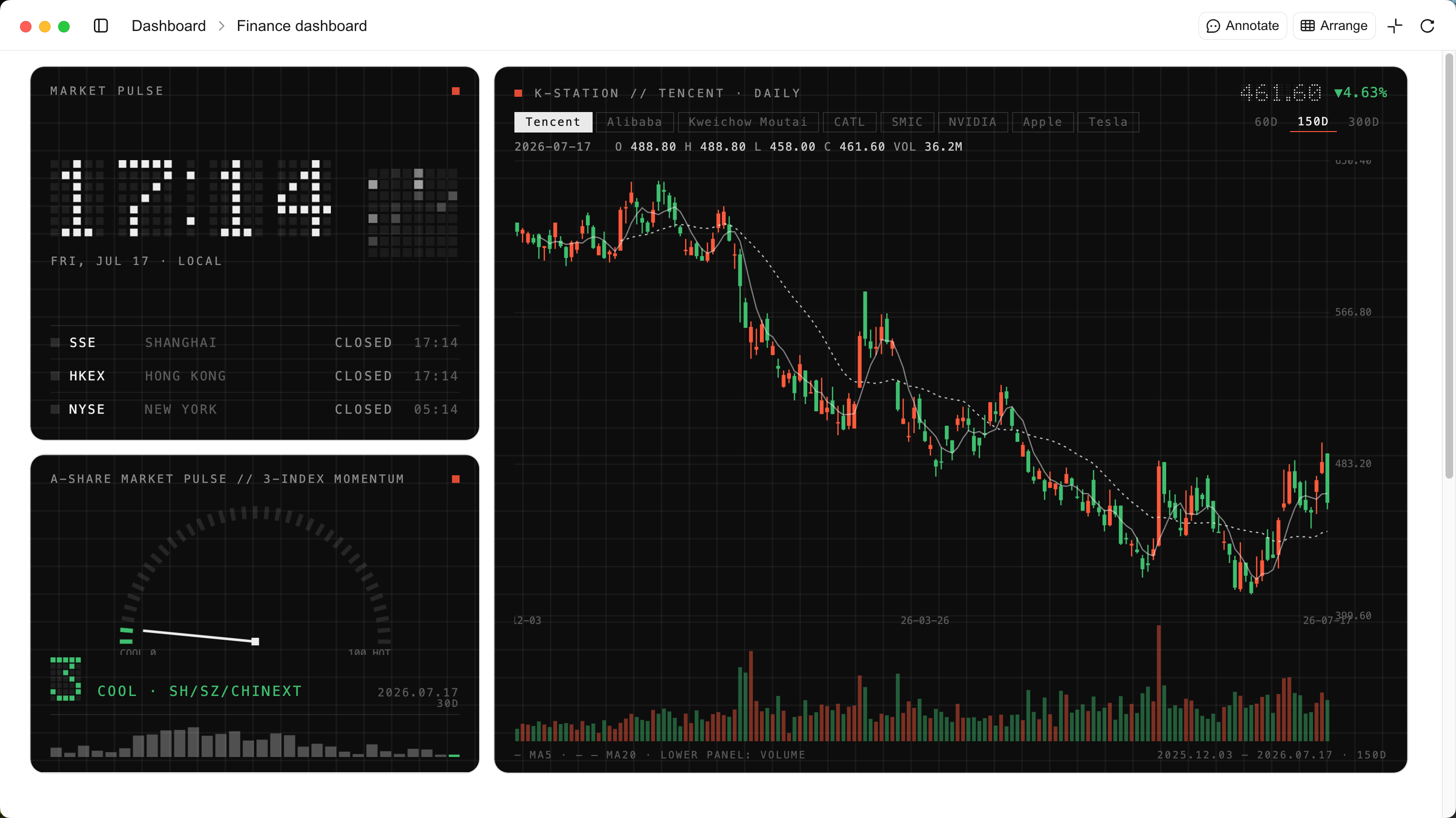Click the yellow minimize window button
Image resolution: width=1456 pixels, height=818 pixels.
point(45,27)
